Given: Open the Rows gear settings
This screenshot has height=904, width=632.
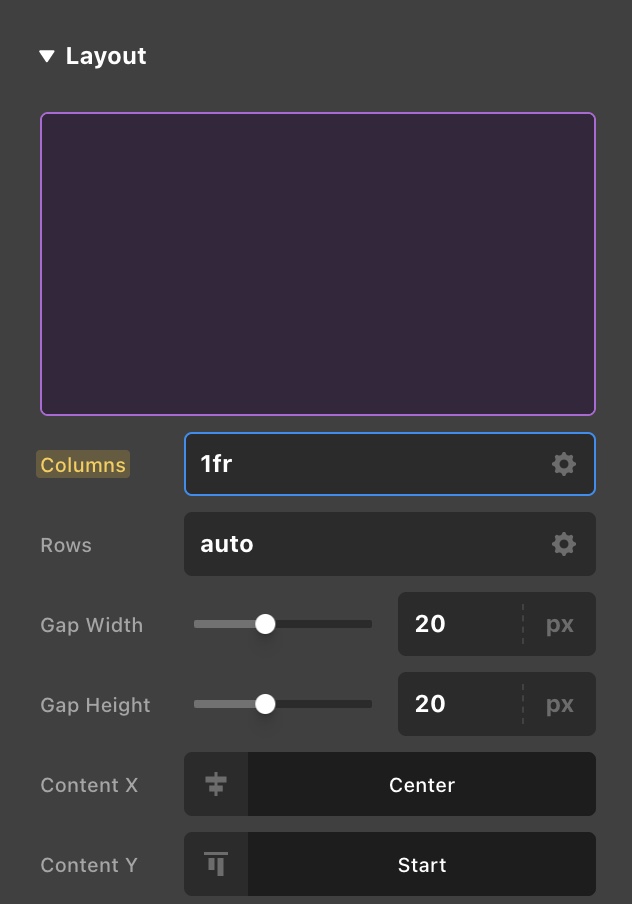Looking at the screenshot, I should pyautogui.click(x=564, y=544).
